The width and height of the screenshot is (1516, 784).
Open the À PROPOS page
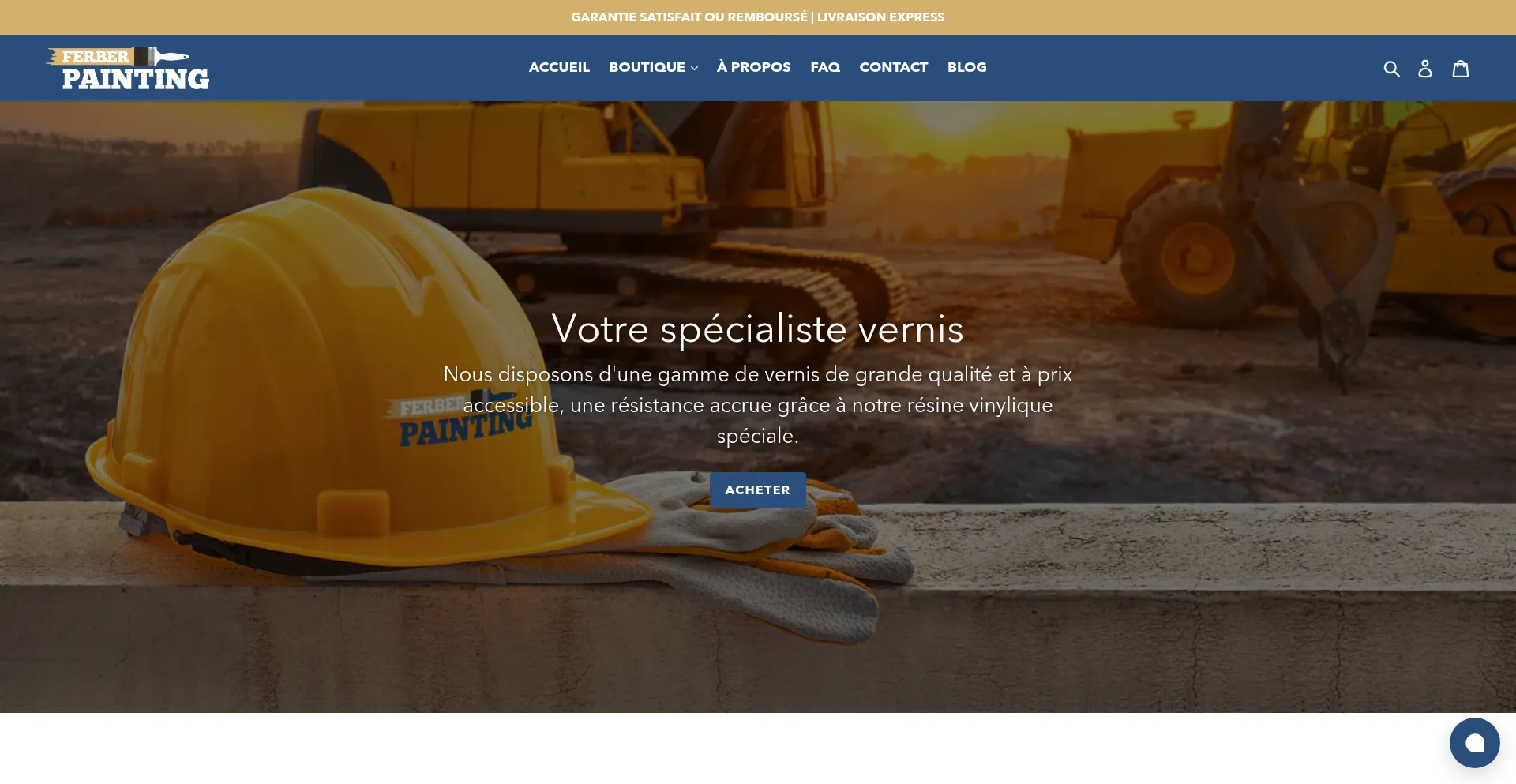pyautogui.click(x=753, y=67)
